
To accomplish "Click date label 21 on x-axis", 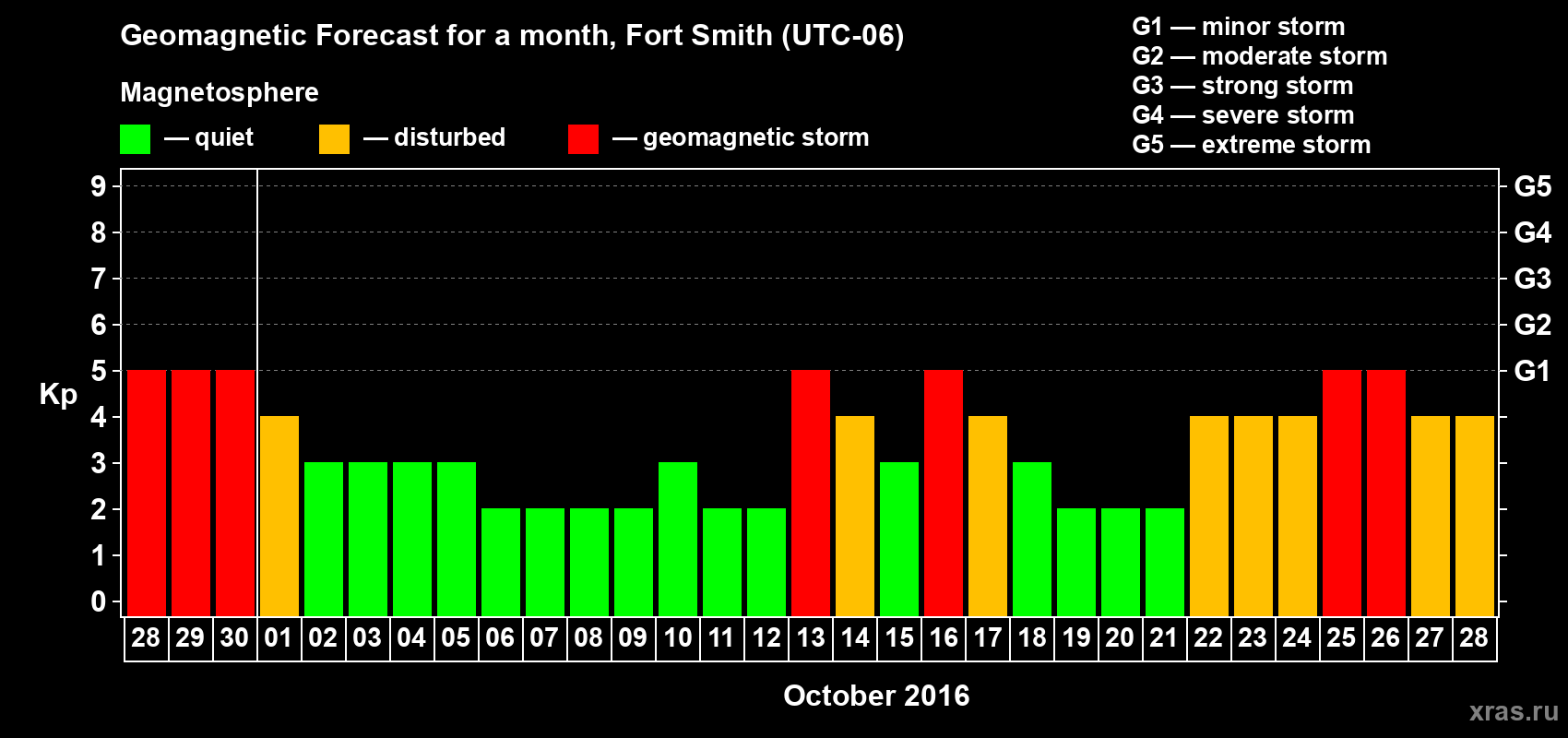I will coord(1165,637).
